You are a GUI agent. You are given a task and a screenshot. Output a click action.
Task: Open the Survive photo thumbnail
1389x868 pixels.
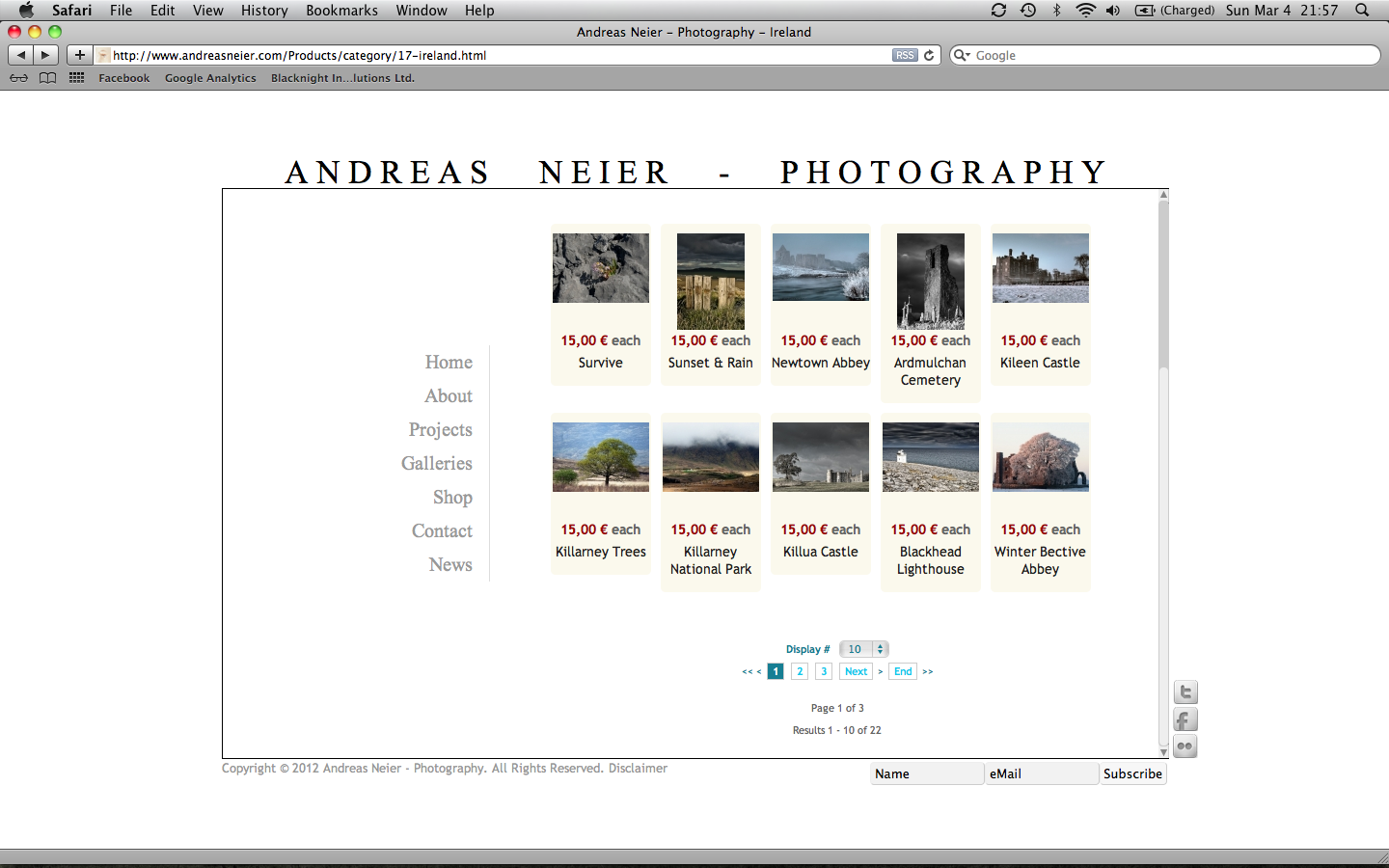[601, 268]
